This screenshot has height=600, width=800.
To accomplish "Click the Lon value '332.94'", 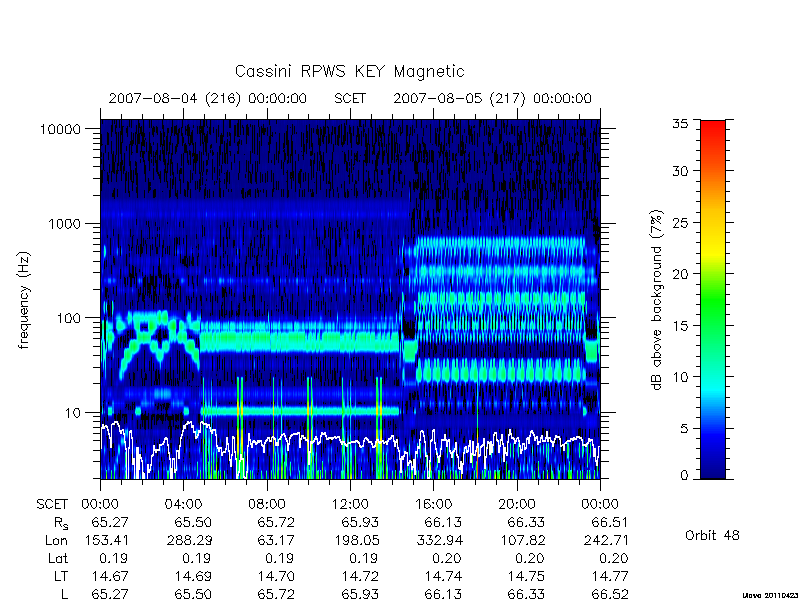I will click(440, 540).
